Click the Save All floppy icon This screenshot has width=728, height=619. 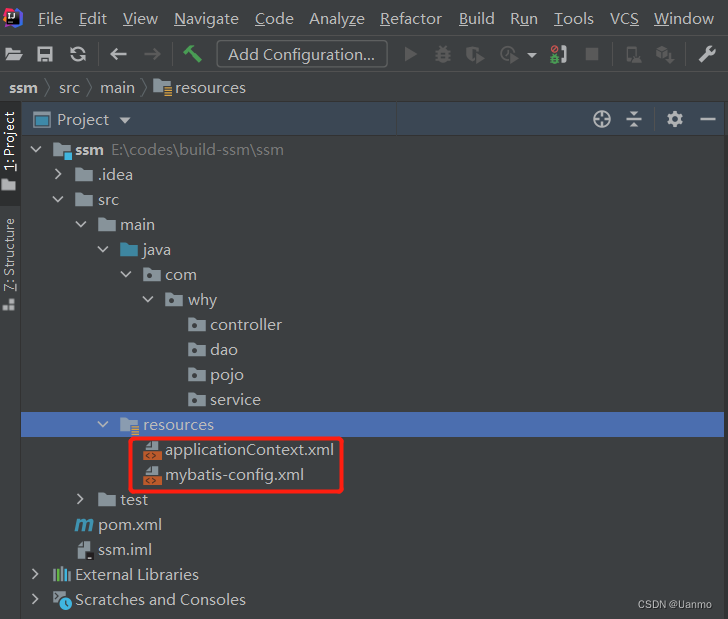[45, 54]
